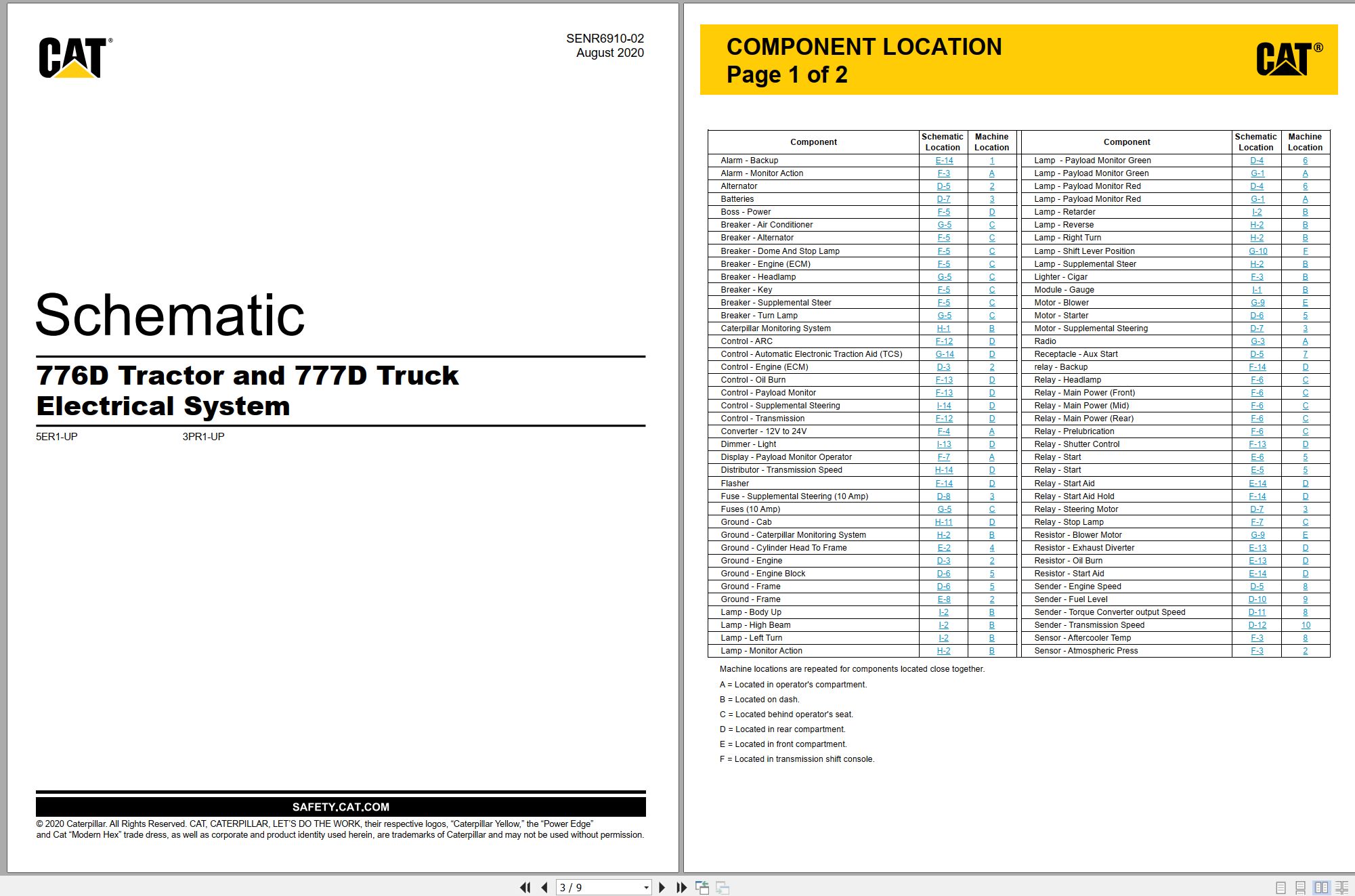
Task: Open schematic link F-12 for Control - ARC
Action: pyautogui.click(x=944, y=341)
